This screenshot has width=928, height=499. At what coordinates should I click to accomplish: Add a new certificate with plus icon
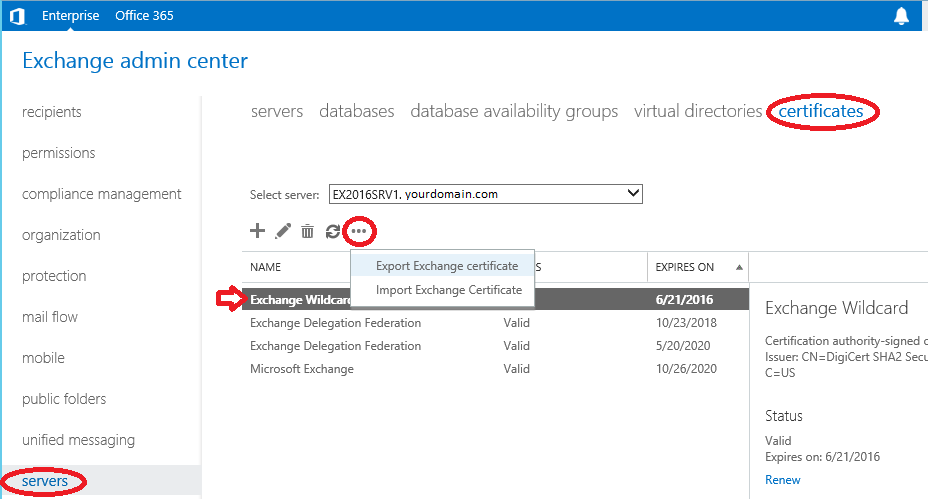[x=257, y=231]
